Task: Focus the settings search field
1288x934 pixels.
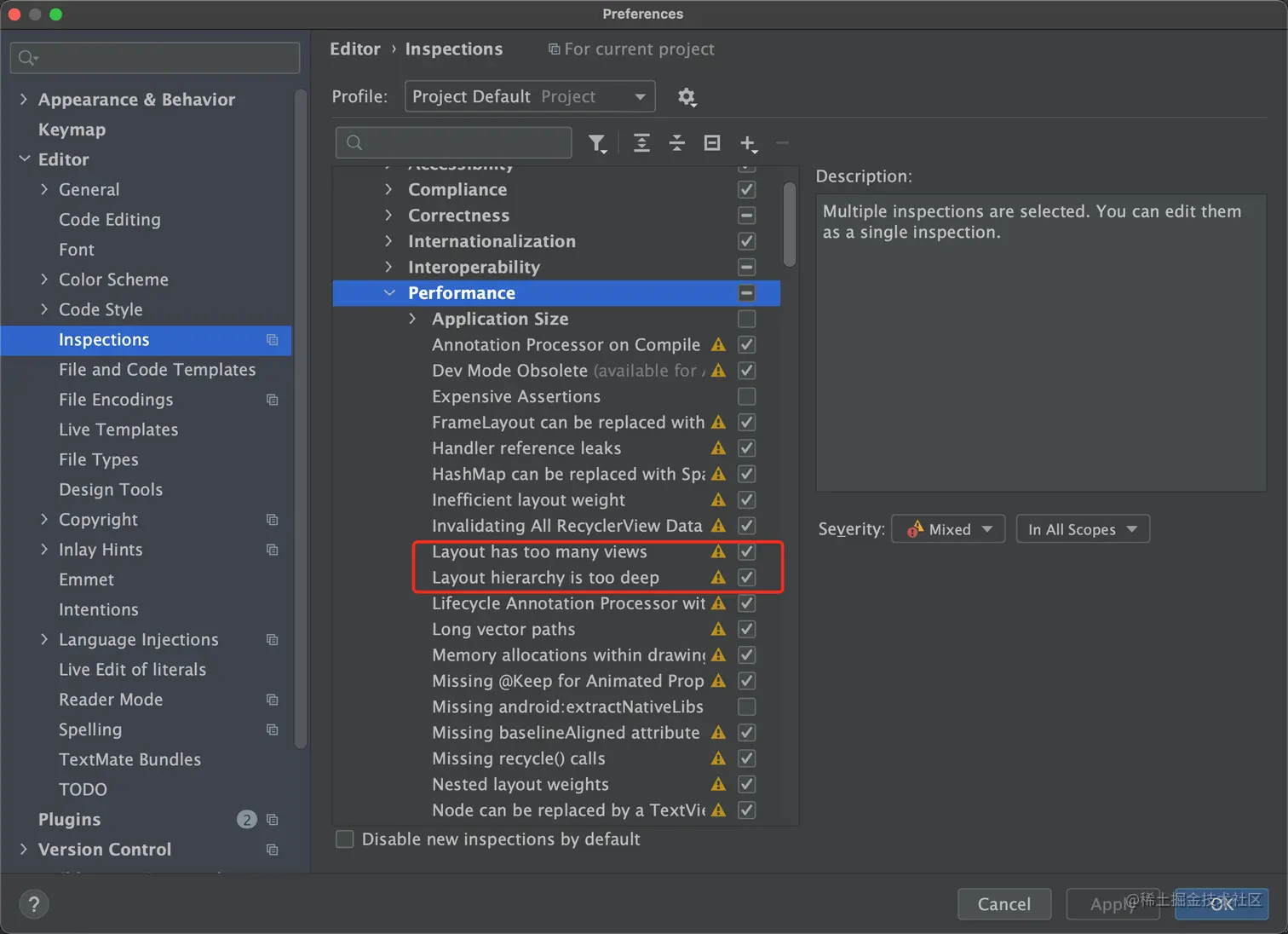Action: (155, 58)
